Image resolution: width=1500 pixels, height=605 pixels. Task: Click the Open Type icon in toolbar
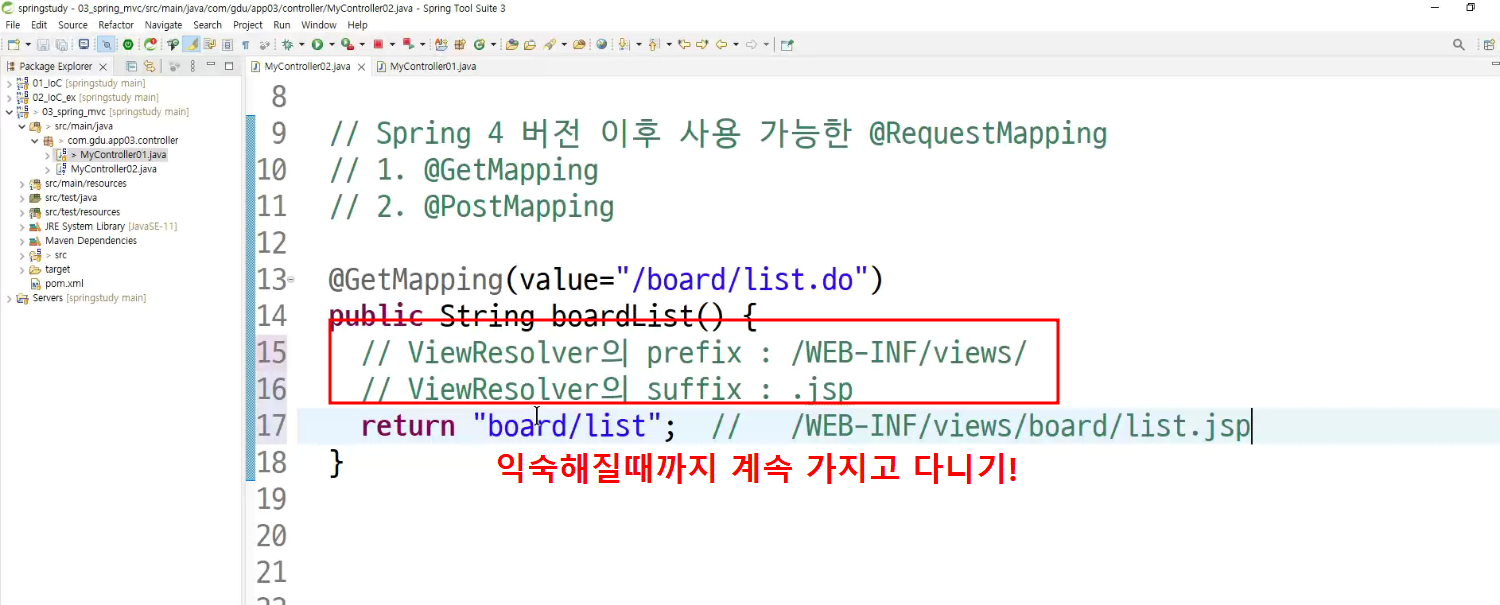coord(512,44)
